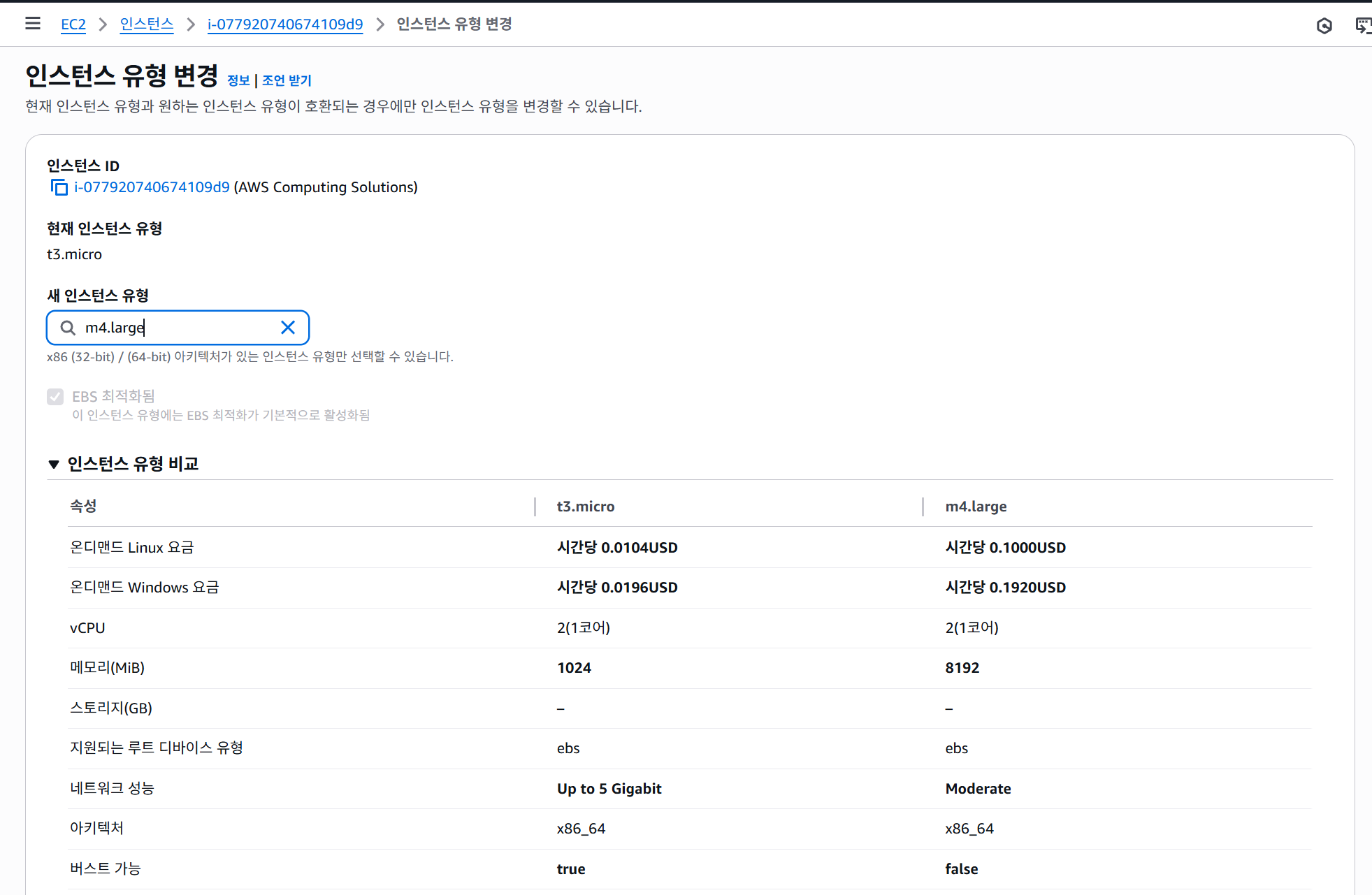Image resolution: width=1372 pixels, height=895 pixels.
Task: Click the m4.large column header
Action: coord(976,507)
